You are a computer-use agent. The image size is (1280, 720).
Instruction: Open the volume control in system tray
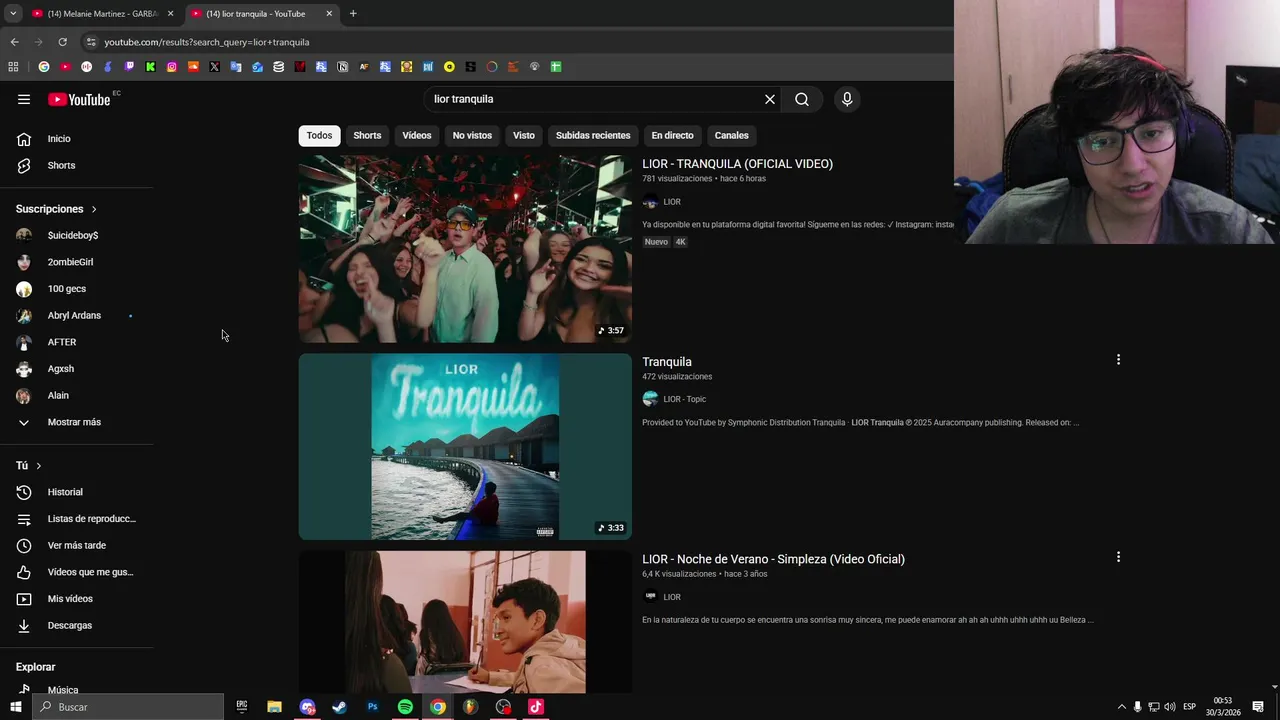pyautogui.click(x=1170, y=707)
